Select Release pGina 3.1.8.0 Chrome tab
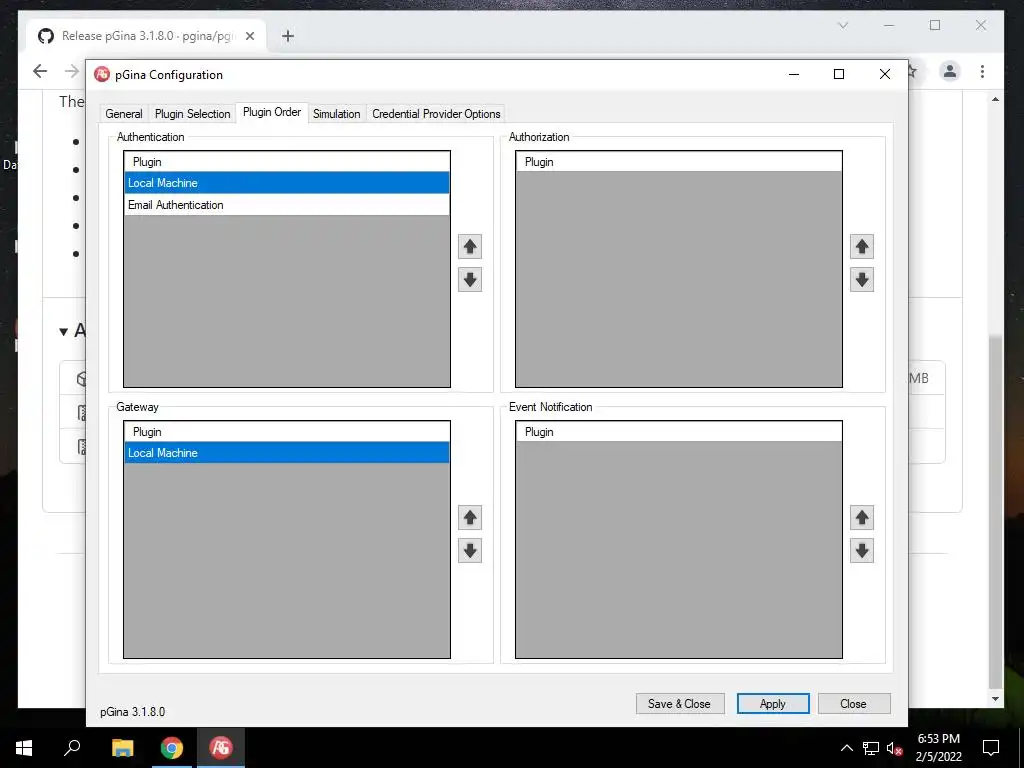 tap(147, 36)
